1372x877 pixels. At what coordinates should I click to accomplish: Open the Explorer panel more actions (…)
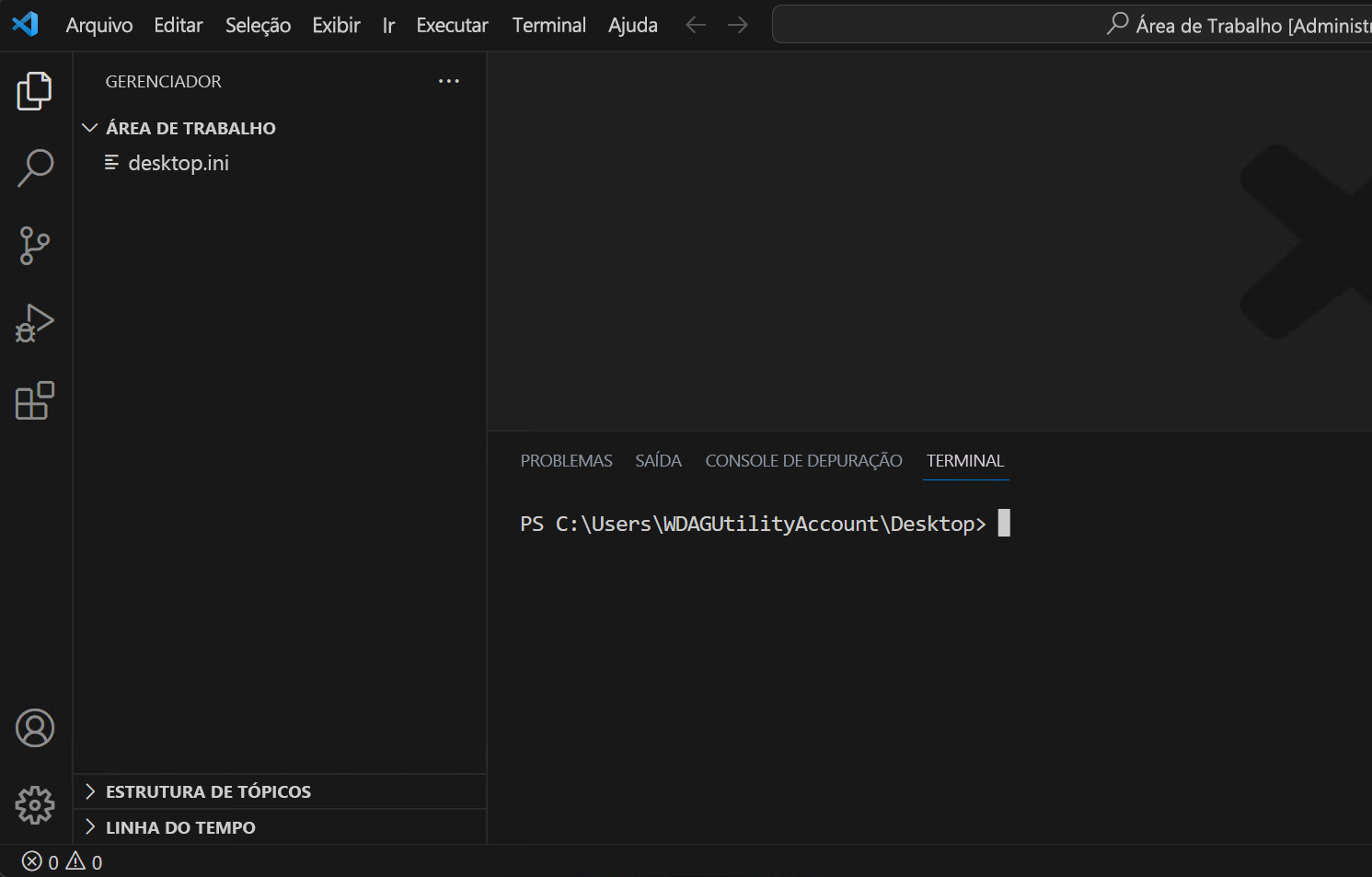[449, 81]
